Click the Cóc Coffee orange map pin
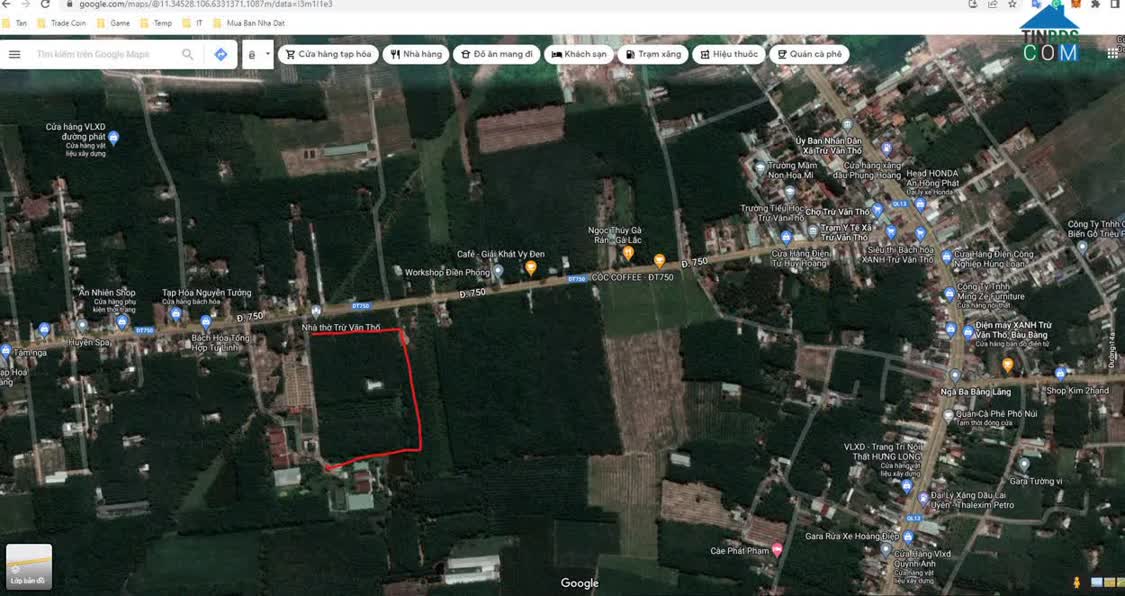The width and height of the screenshot is (1125, 596). coord(659,261)
